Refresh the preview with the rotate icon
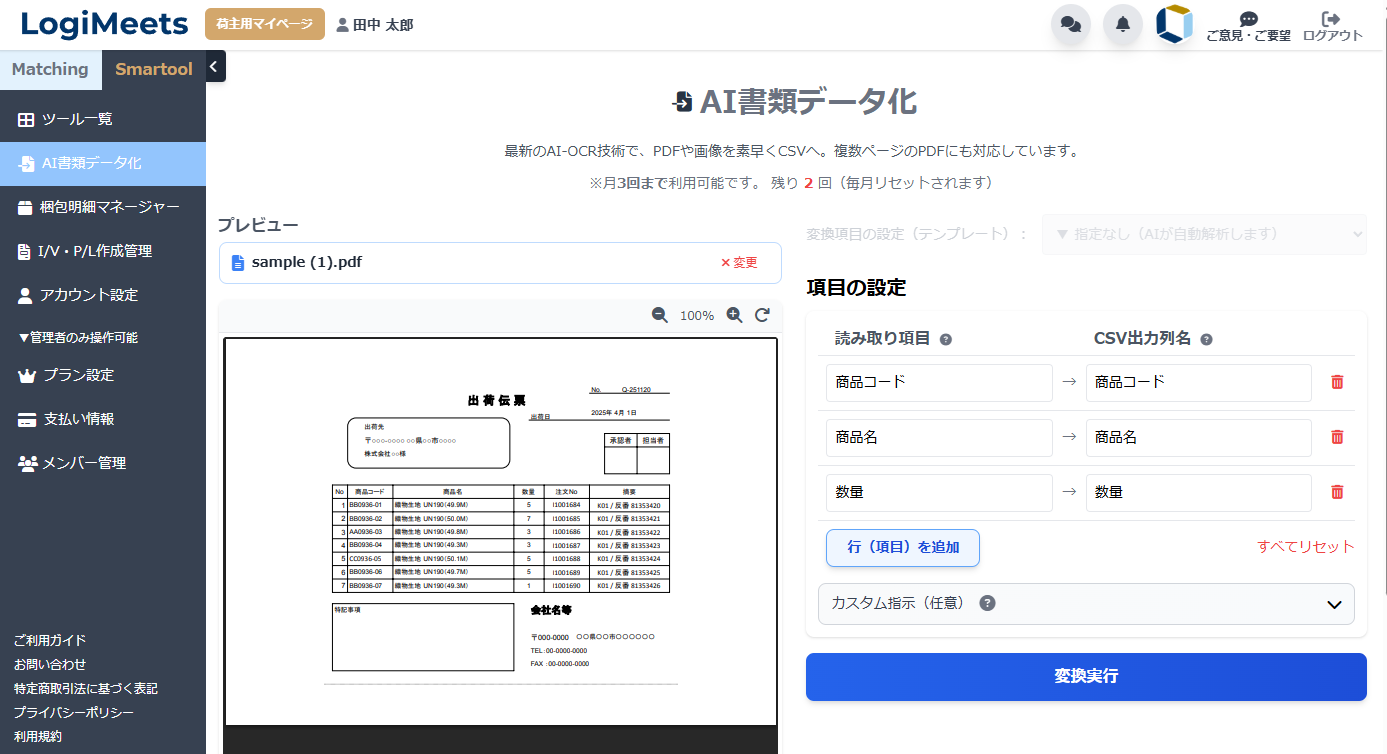1387x754 pixels. click(762, 314)
